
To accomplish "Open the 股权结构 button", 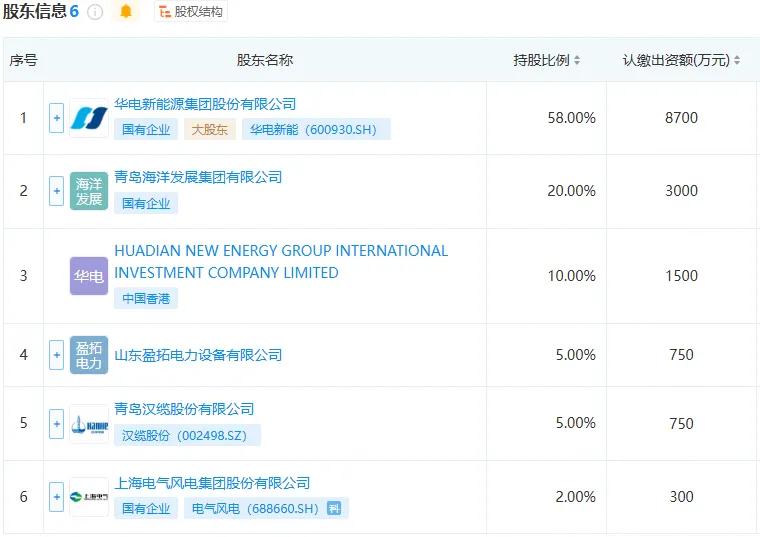I will click(191, 12).
